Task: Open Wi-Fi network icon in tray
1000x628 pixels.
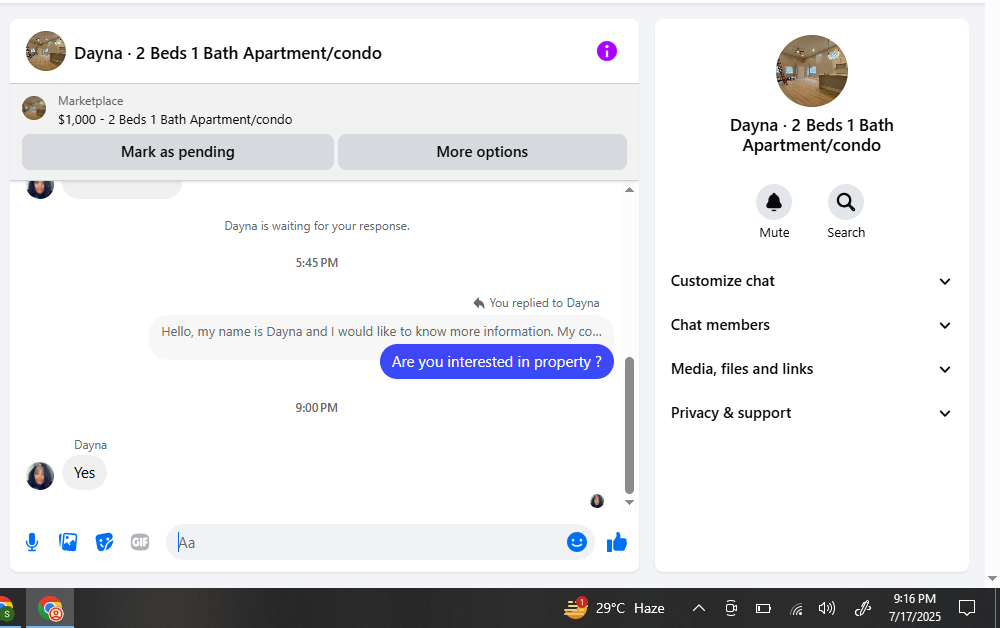Action: (x=796, y=609)
